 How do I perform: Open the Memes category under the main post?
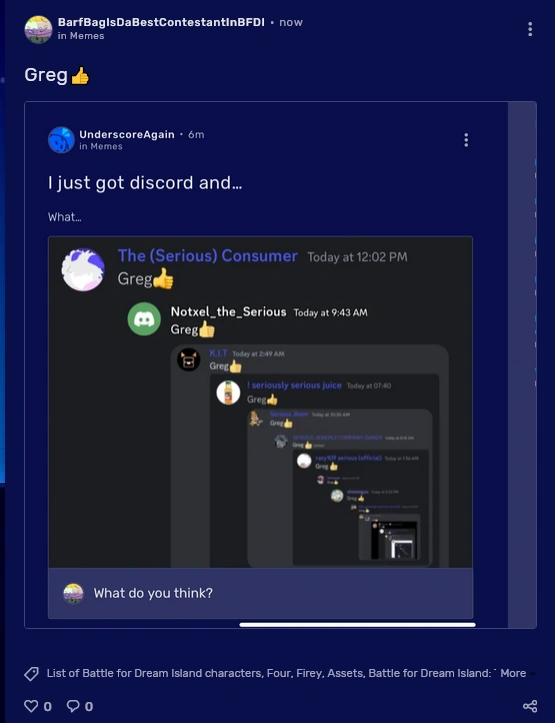click(x=87, y=36)
